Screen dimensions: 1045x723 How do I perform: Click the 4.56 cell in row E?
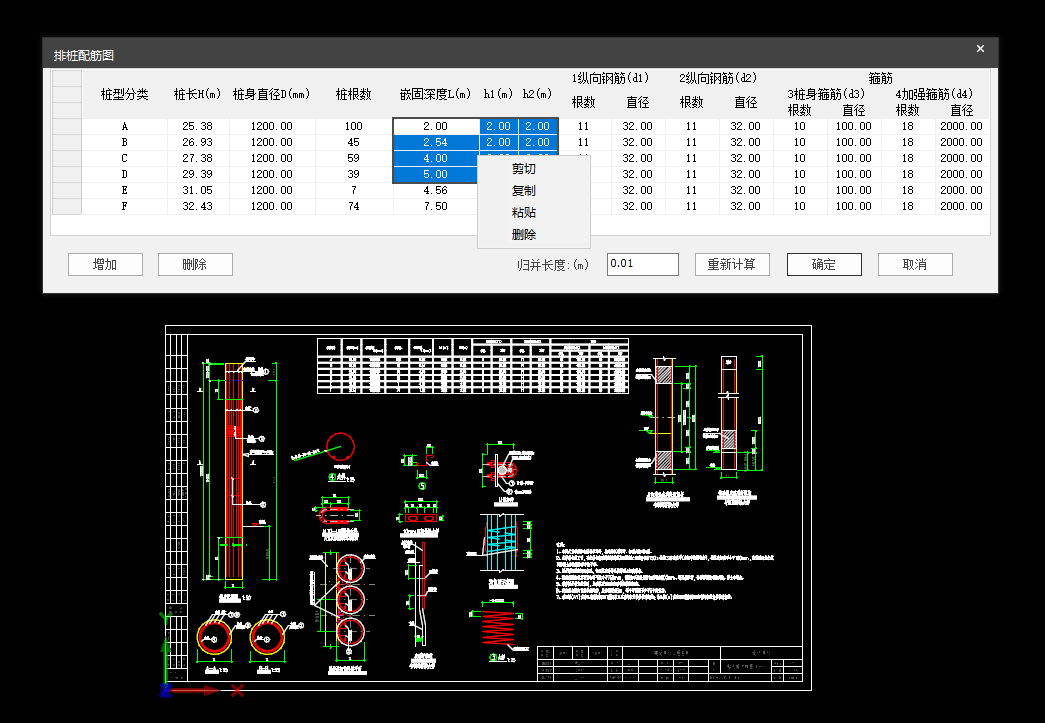click(435, 190)
